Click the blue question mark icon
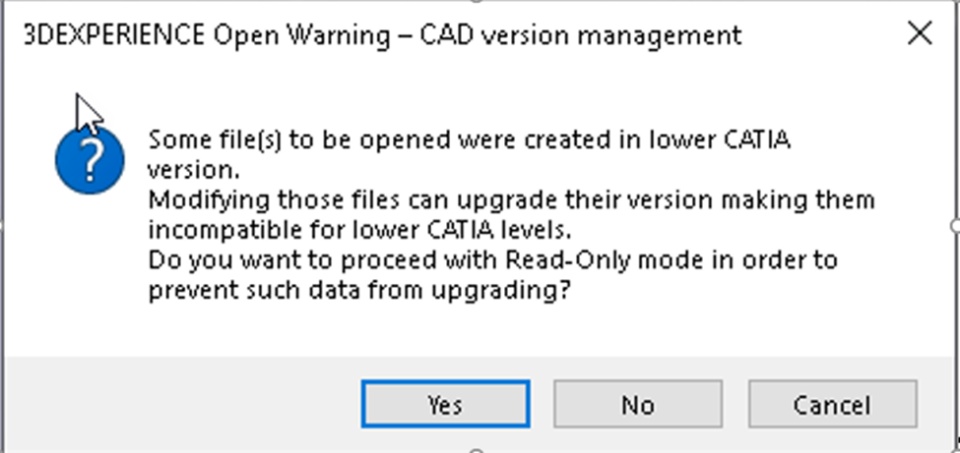This screenshot has width=960, height=453. click(x=90, y=158)
